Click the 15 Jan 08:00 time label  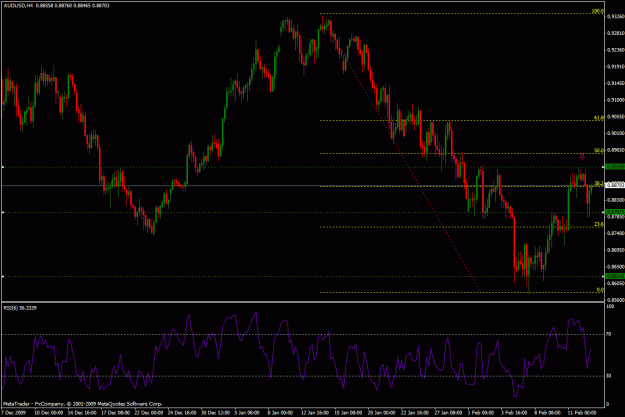coord(349,413)
